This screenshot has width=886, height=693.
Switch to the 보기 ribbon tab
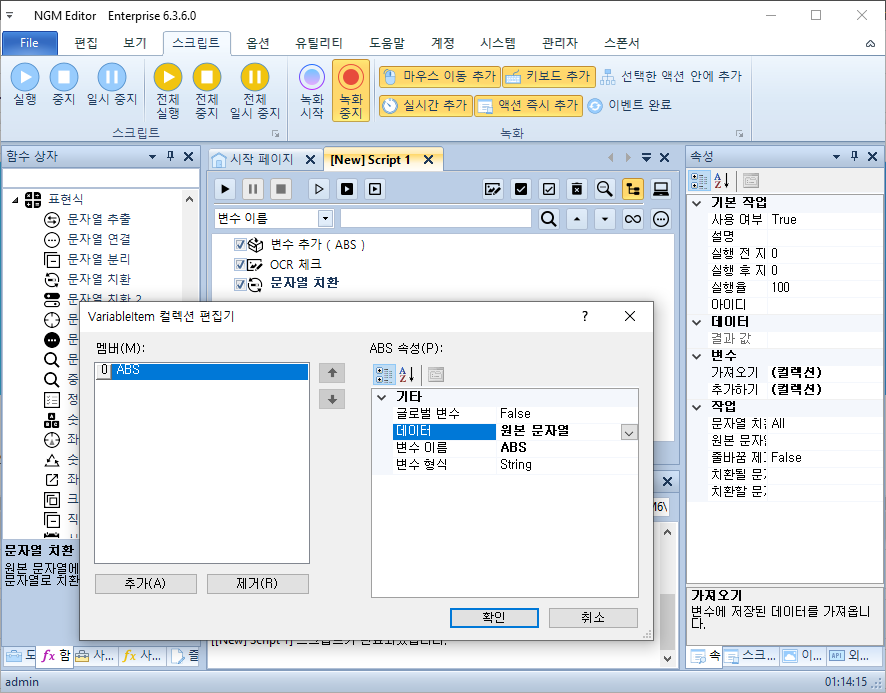[x=135, y=43]
